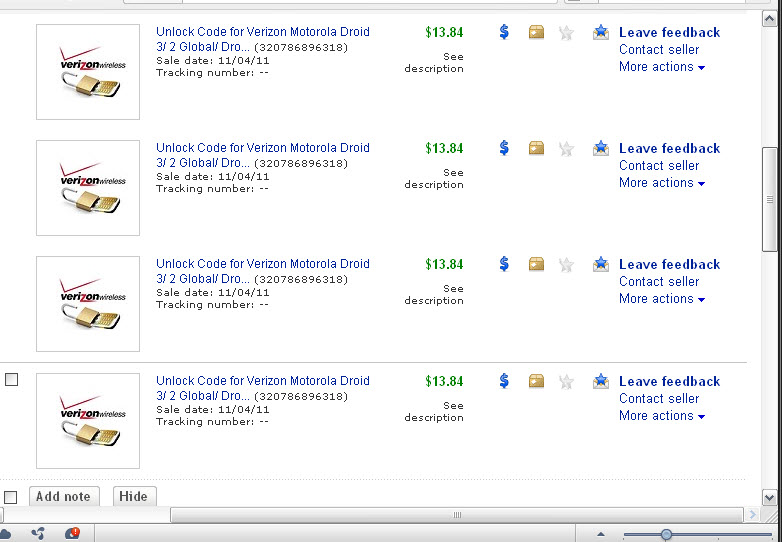This screenshot has width=782, height=542.
Task: Open the second Unlock Code for Verizon title link
Action: click(x=263, y=155)
